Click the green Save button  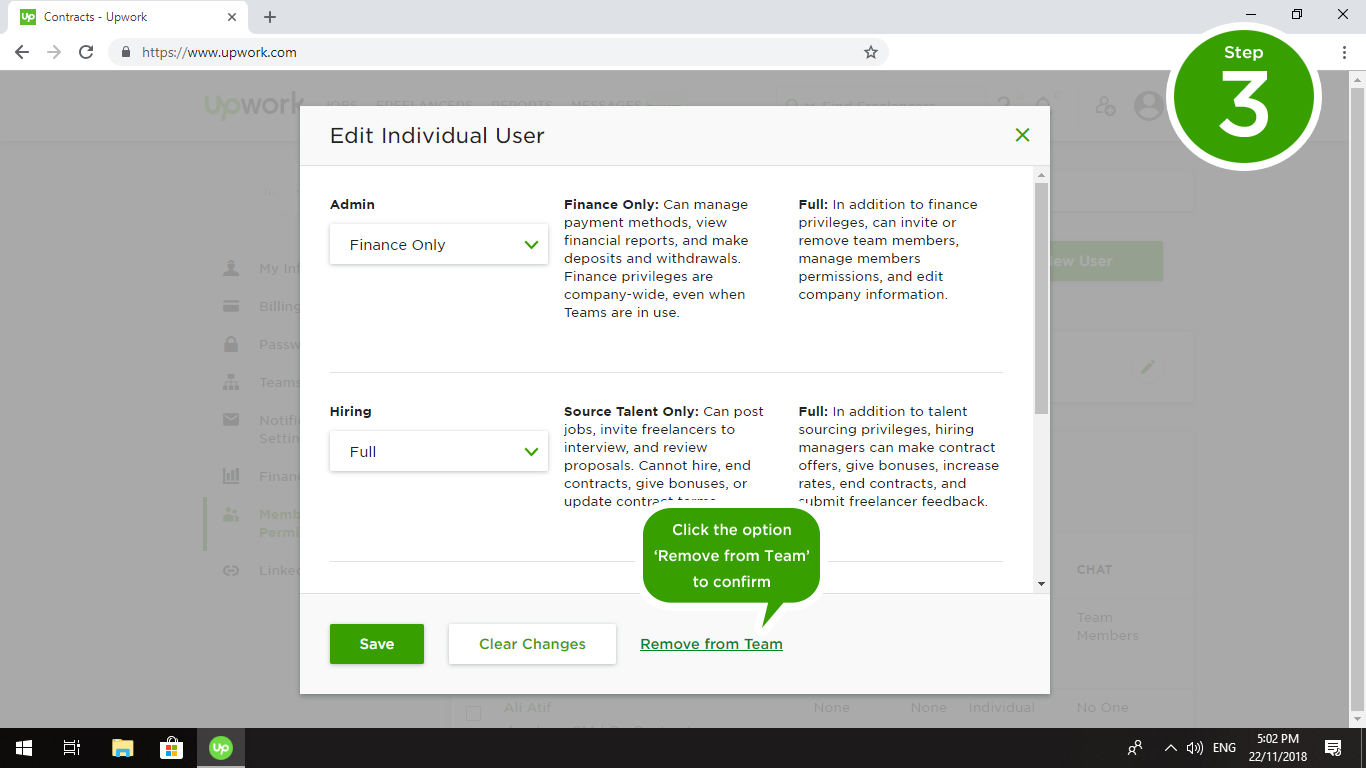[x=377, y=644]
